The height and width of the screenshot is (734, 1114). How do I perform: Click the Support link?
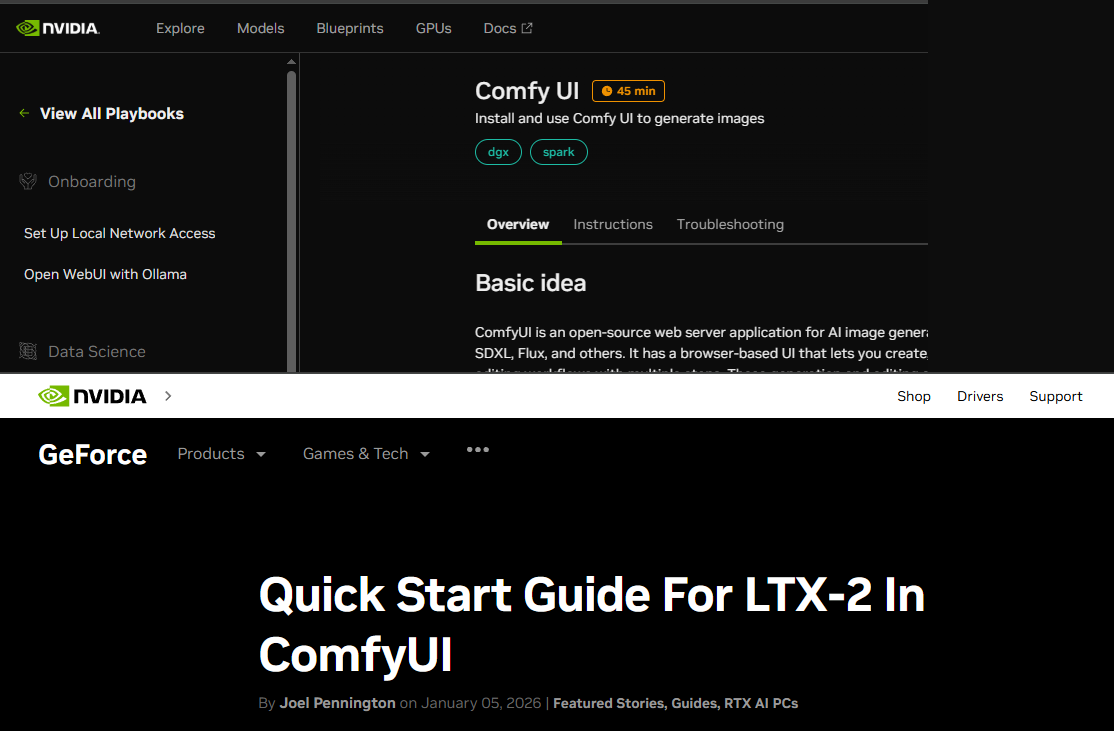pyautogui.click(x=1056, y=396)
